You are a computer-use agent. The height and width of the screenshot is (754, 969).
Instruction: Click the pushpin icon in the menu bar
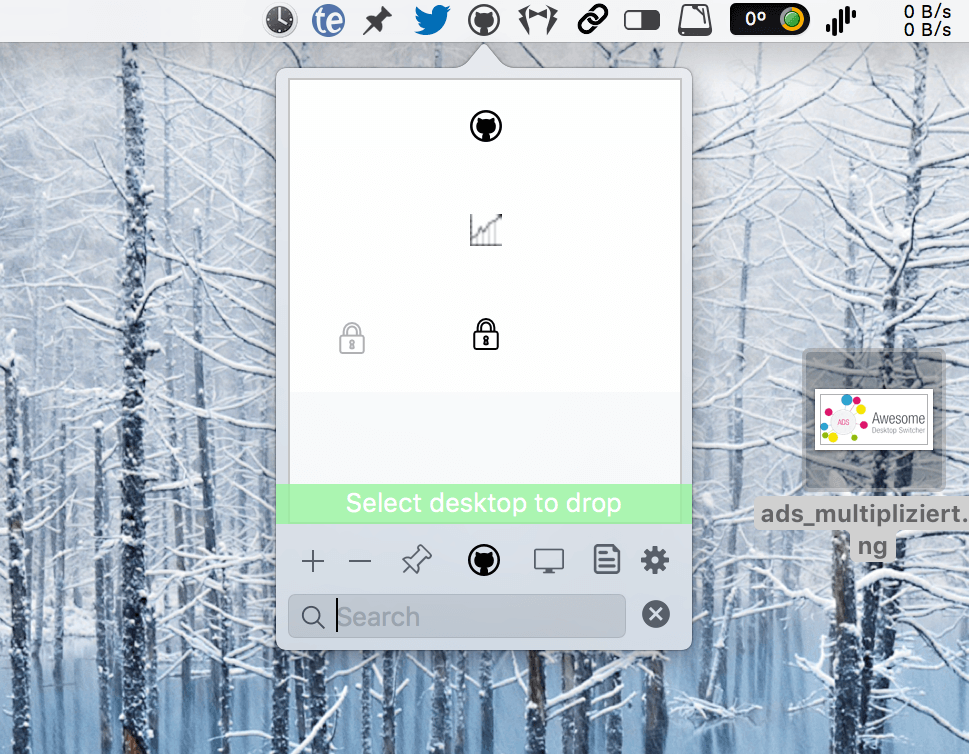click(x=377, y=20)
